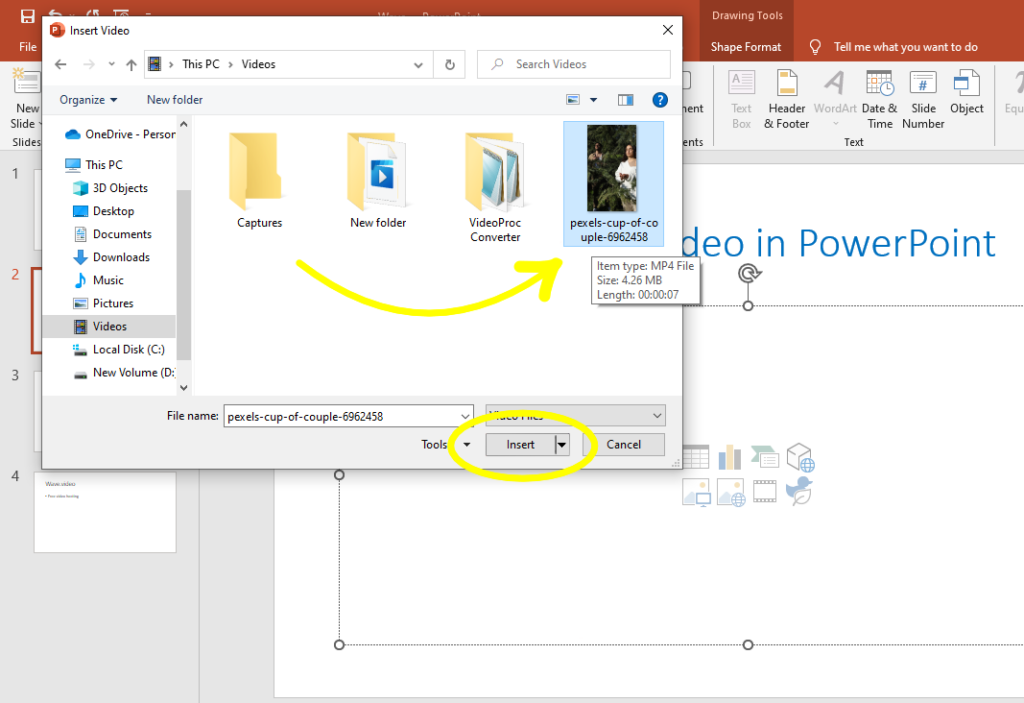This screenshot has width=1024, height=703.
Task: Cancel the Insert Video dialog
Action: pyautogui.click(x=624, y=444)
